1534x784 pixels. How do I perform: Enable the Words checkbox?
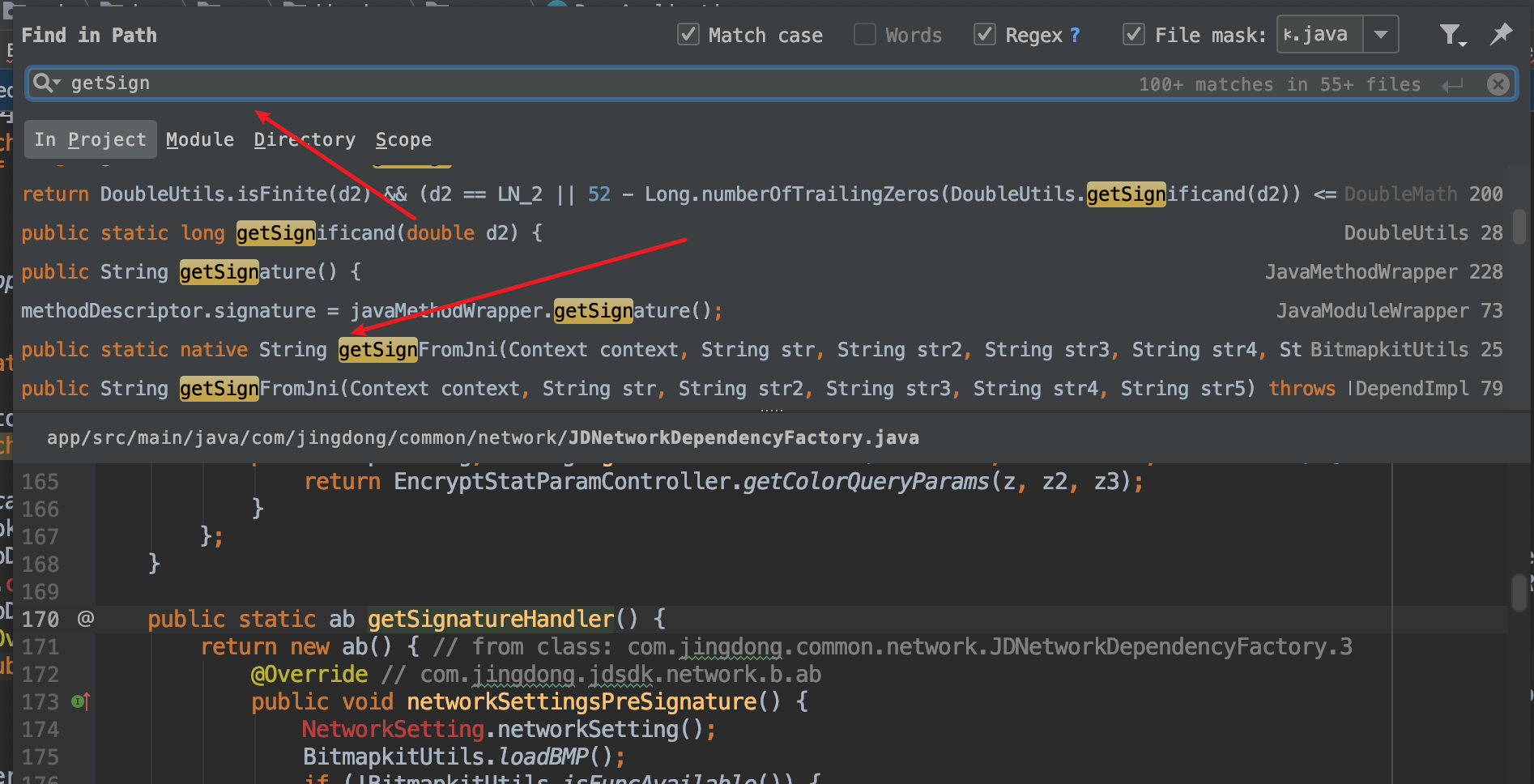[865, 35]
